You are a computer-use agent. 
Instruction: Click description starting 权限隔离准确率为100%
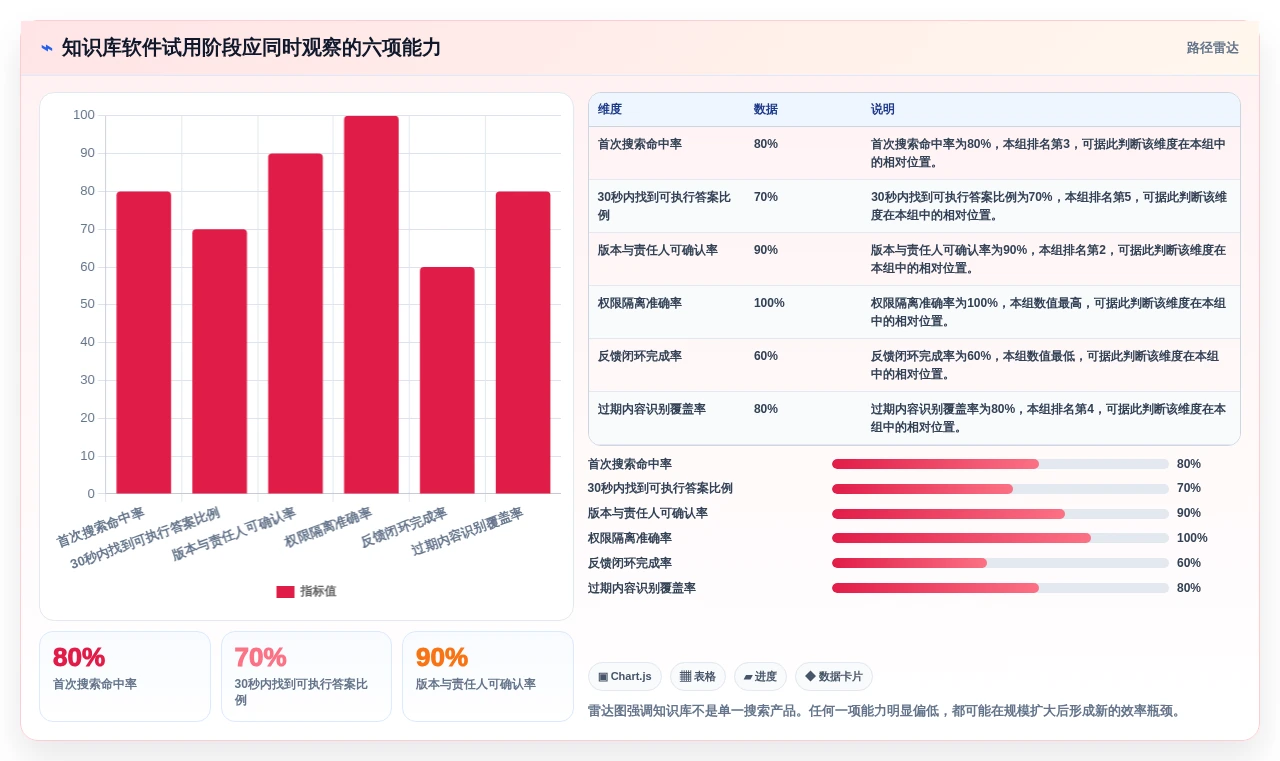point(1048,312)
